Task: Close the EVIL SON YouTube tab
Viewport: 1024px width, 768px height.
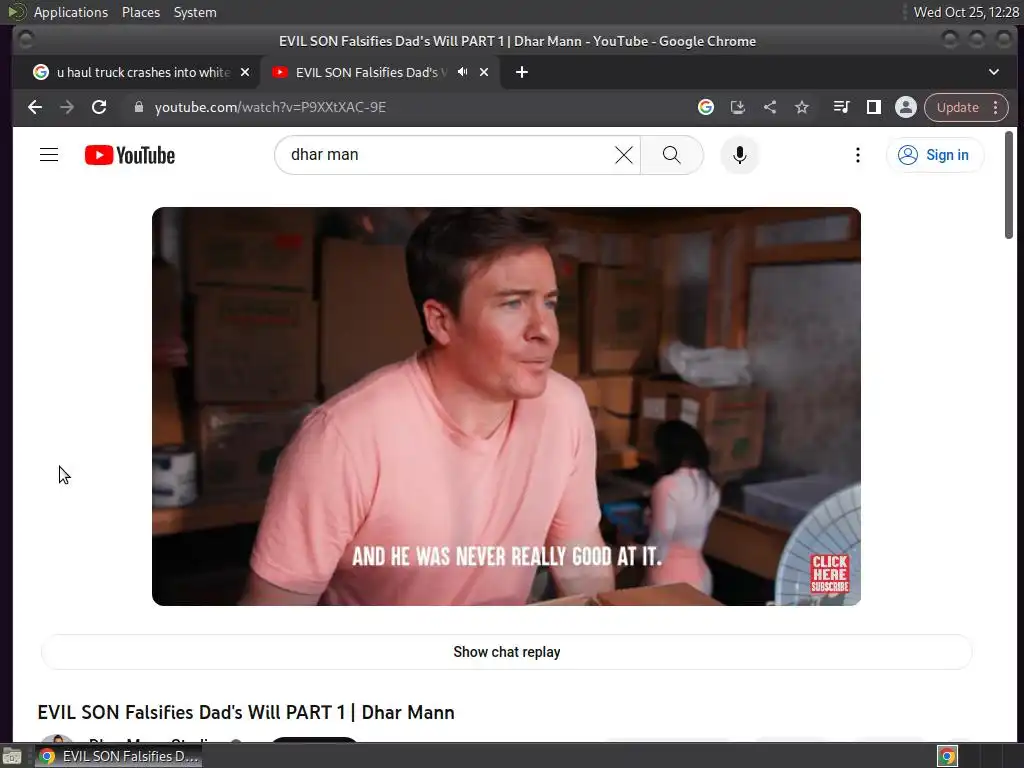Action: 484,72
